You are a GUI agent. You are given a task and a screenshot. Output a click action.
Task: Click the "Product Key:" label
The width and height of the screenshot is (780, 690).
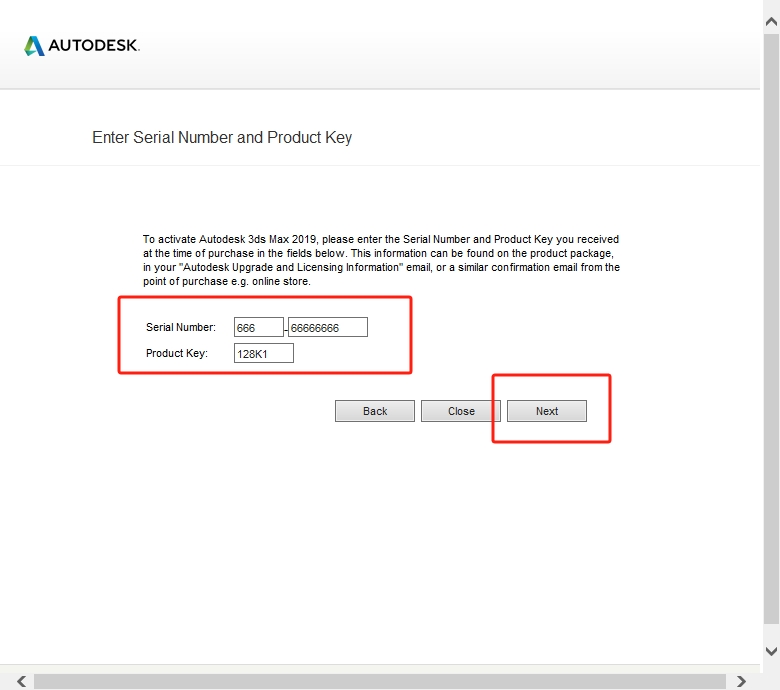[176, 353]
